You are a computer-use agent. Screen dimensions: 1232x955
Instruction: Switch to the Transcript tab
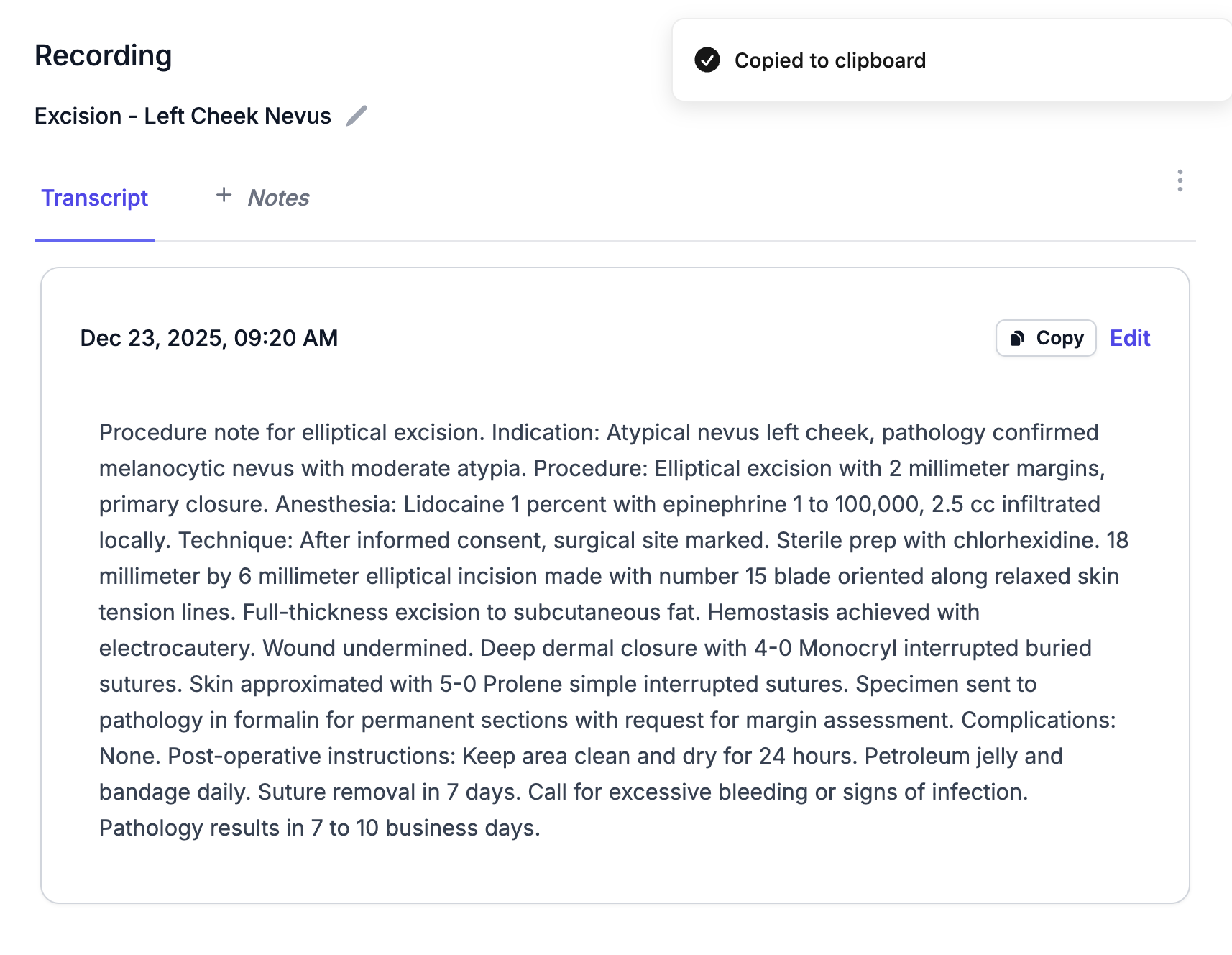click(94, 198)
